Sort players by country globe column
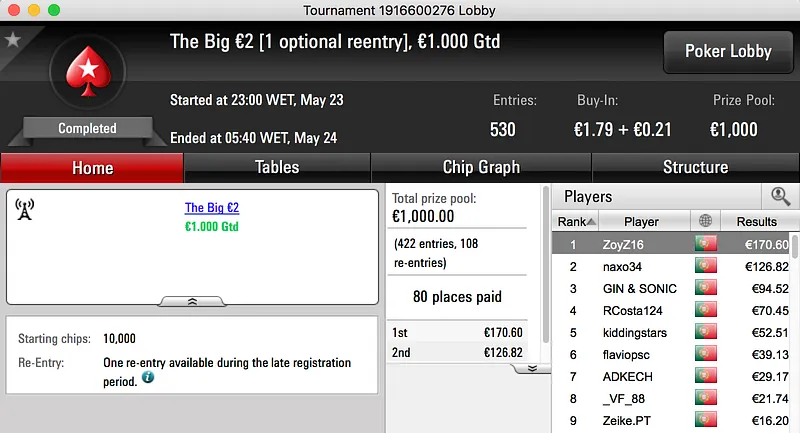 coord(707,221)
